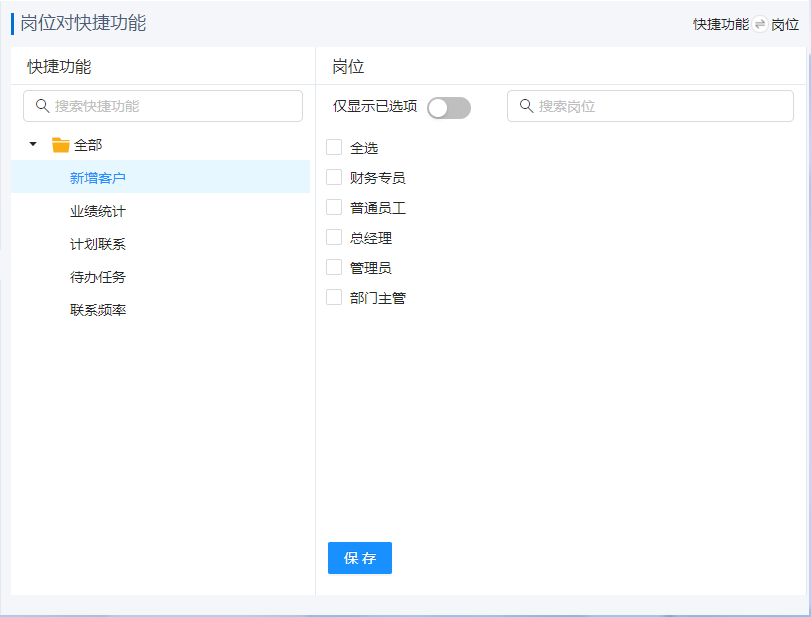Screen dimensions: 811x617
Task: Enable the 总经理 checkbox
Action: [x=334, y=238]
